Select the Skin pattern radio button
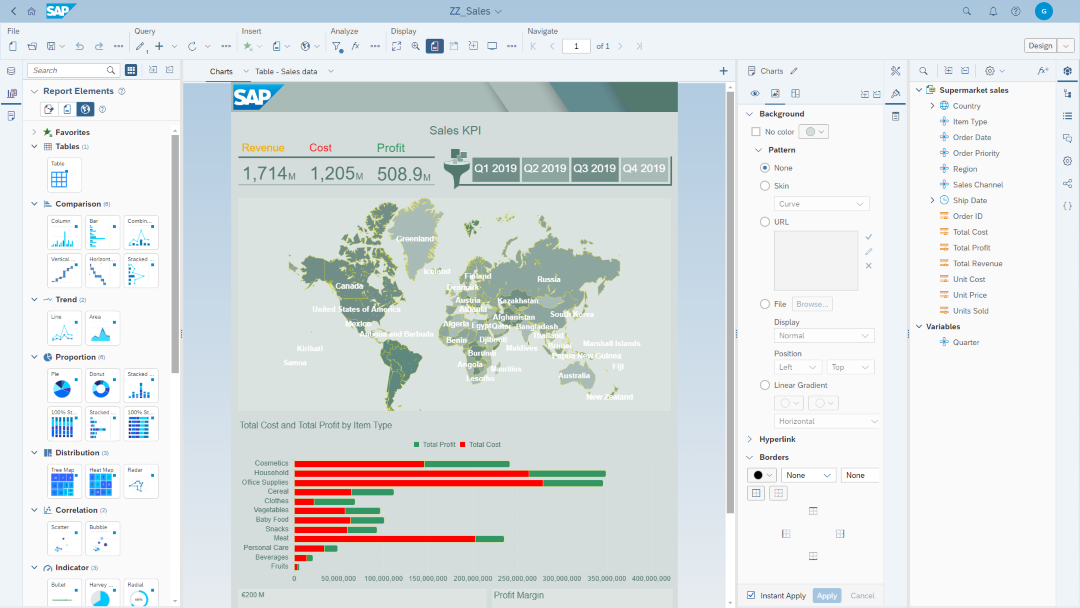The image size is (1080, 608). click(765, 186)
